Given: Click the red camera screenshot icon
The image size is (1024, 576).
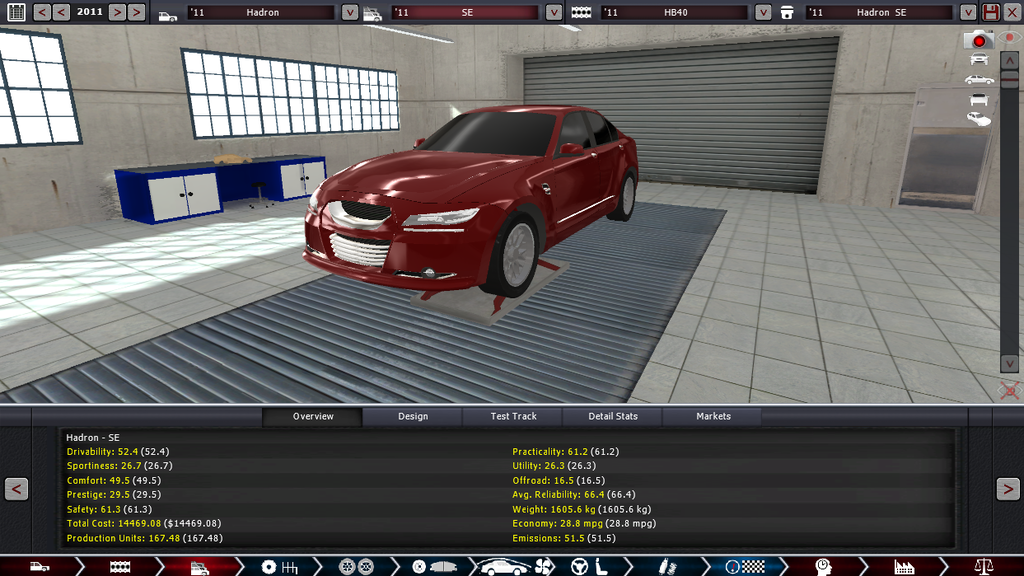Looking at the screenshot, I should click(x=978, y=40).
